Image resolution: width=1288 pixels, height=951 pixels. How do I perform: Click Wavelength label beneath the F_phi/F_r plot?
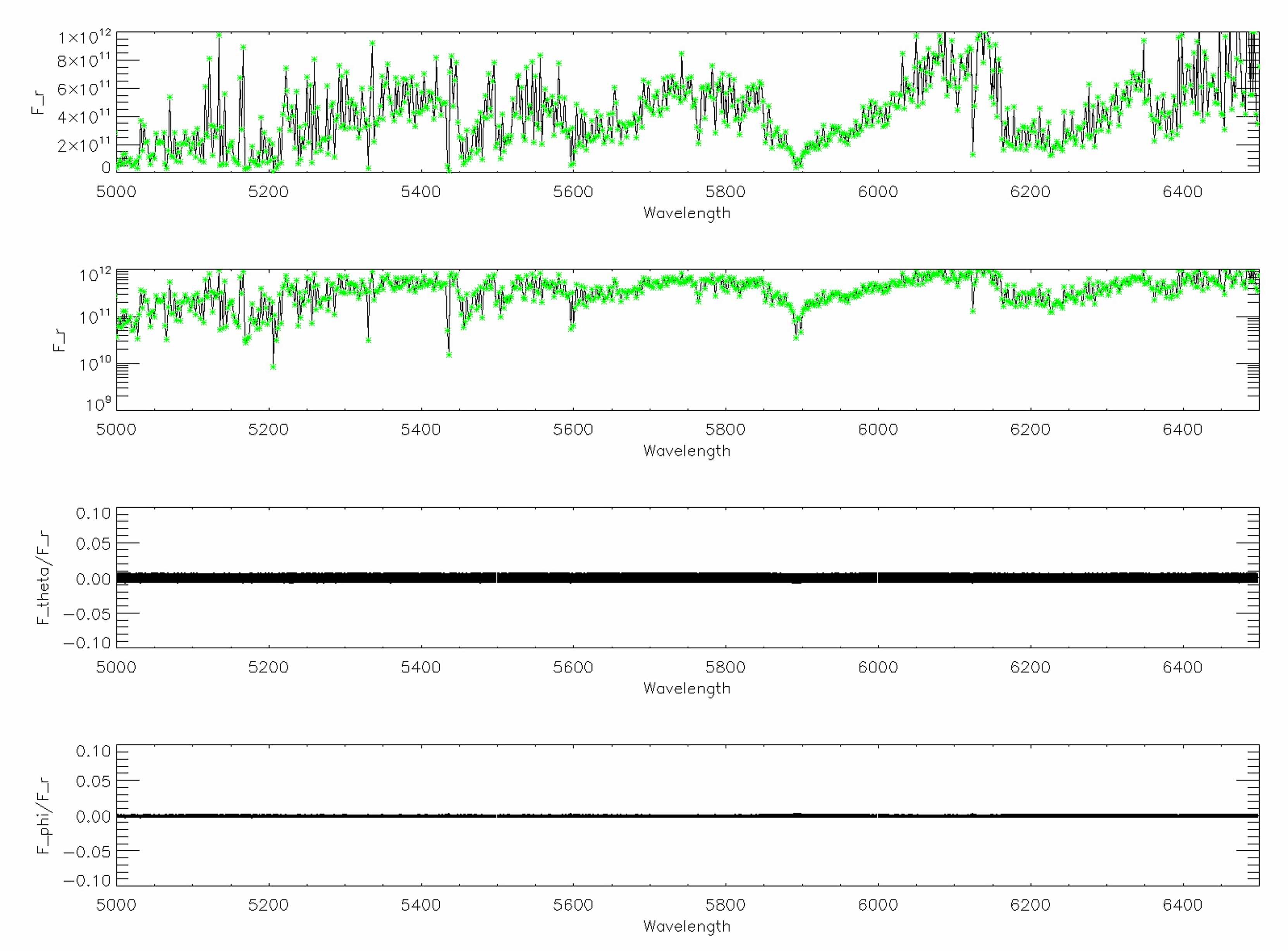(x=687, y=927)
